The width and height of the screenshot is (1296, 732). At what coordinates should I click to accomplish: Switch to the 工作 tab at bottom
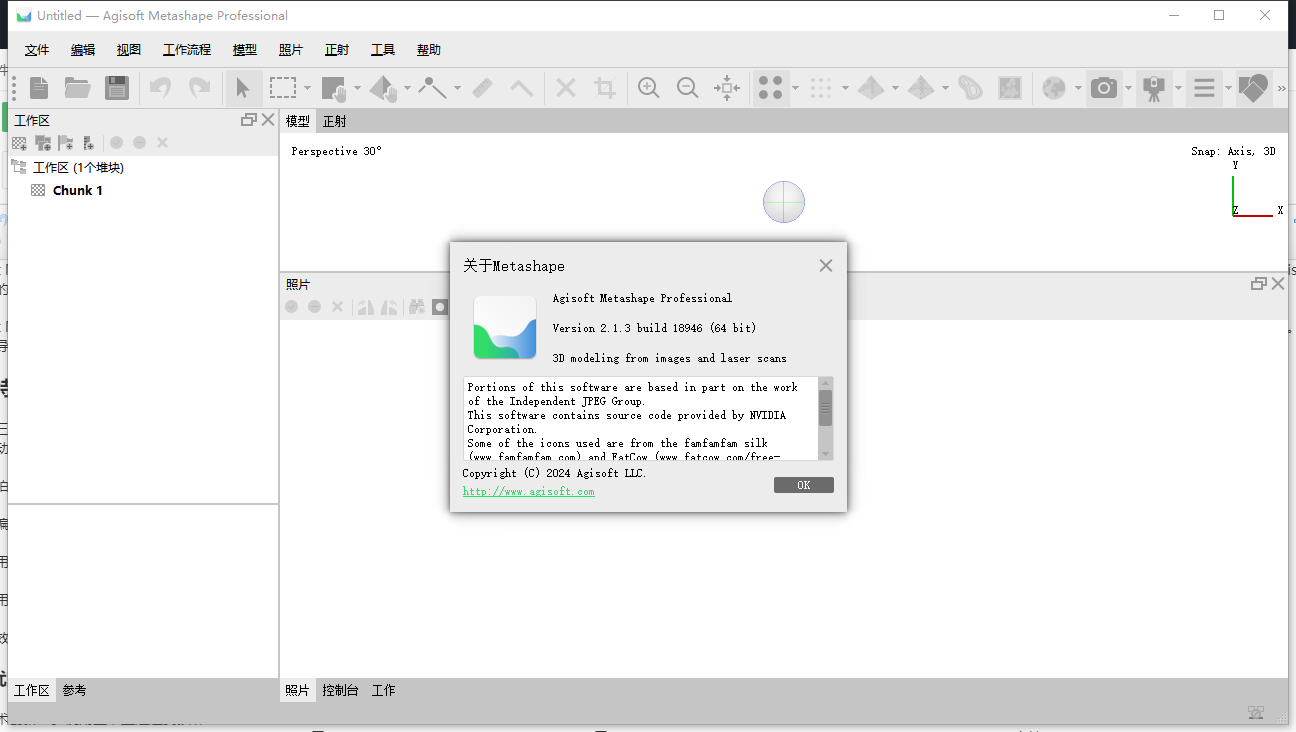pyautogui.click(x=384, y=690)
